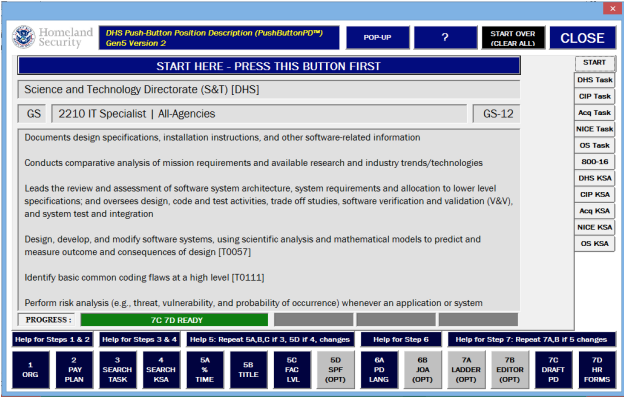
Task: Click step 1 ORG button
Action: pos(31,368)
